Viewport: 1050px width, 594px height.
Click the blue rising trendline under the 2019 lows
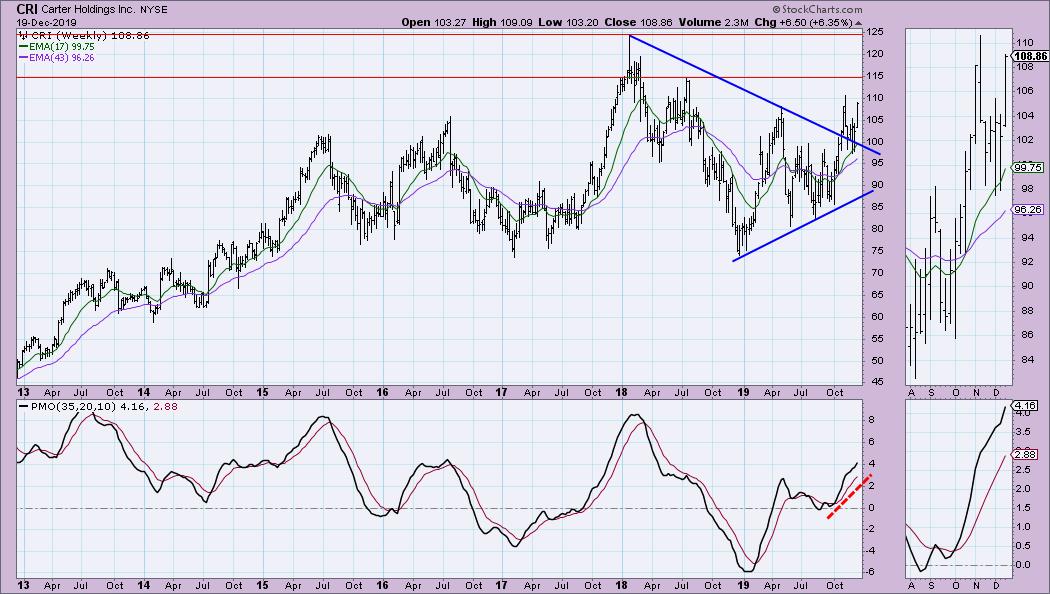tap(804, 226)
